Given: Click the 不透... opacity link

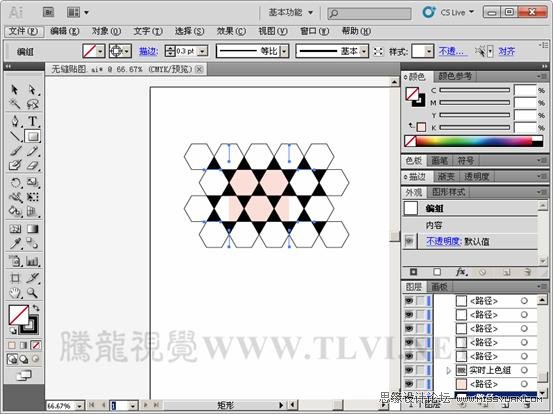Looking at the screenshot, I should 452,51.
